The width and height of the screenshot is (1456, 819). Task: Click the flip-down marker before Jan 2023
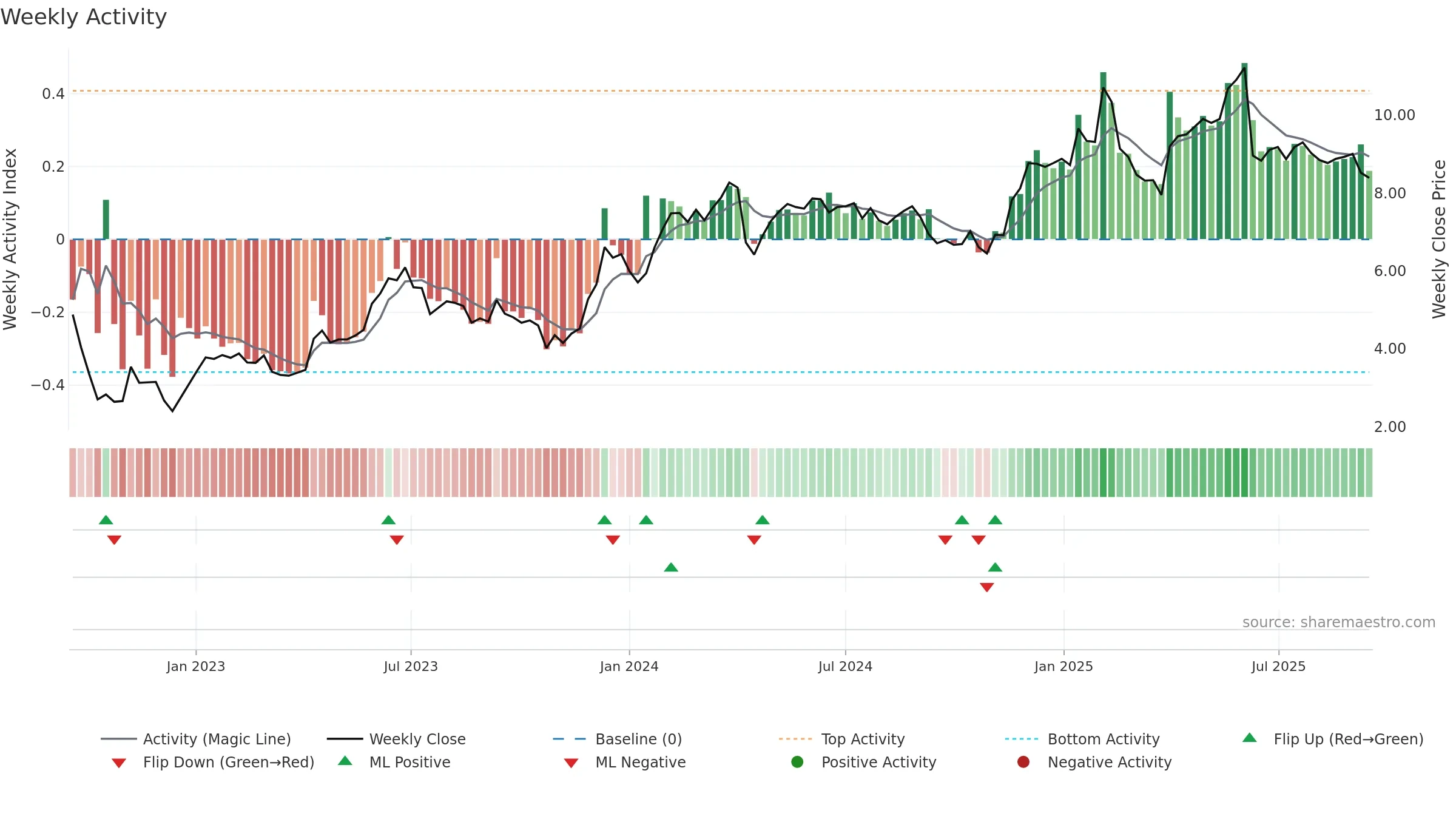point(114,540)
